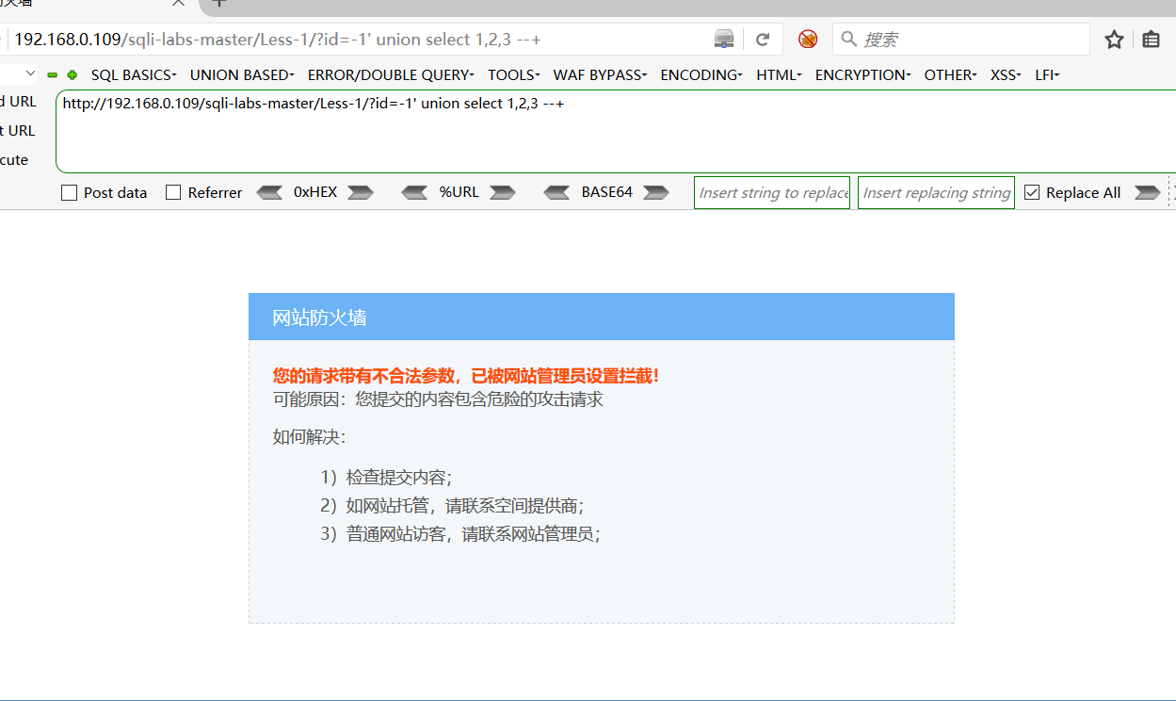
Task: Apply %URL encoding to the request
Action: [x=503, y=192]
